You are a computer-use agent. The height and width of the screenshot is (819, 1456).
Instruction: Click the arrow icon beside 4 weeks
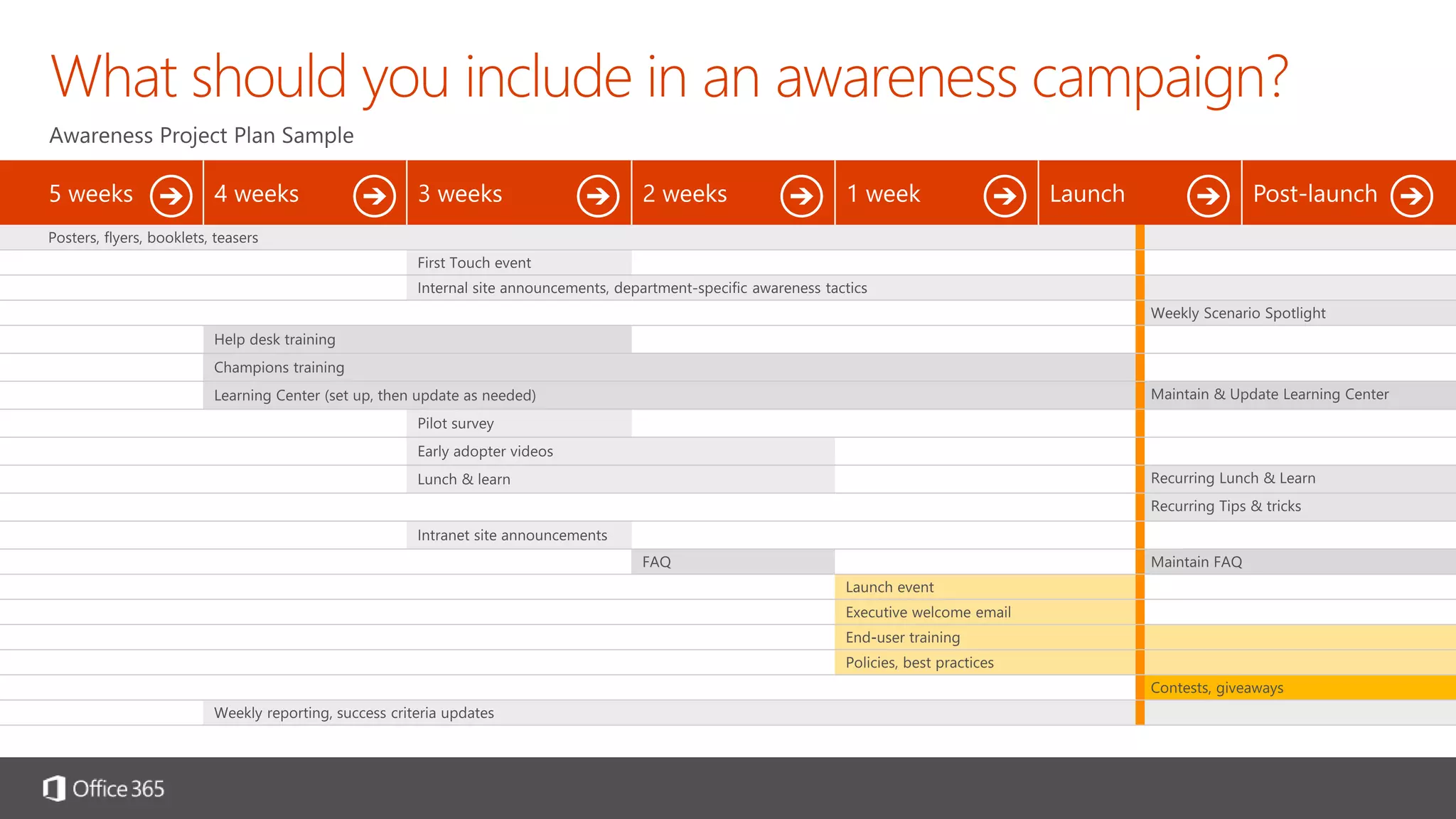tap(375, 196)
